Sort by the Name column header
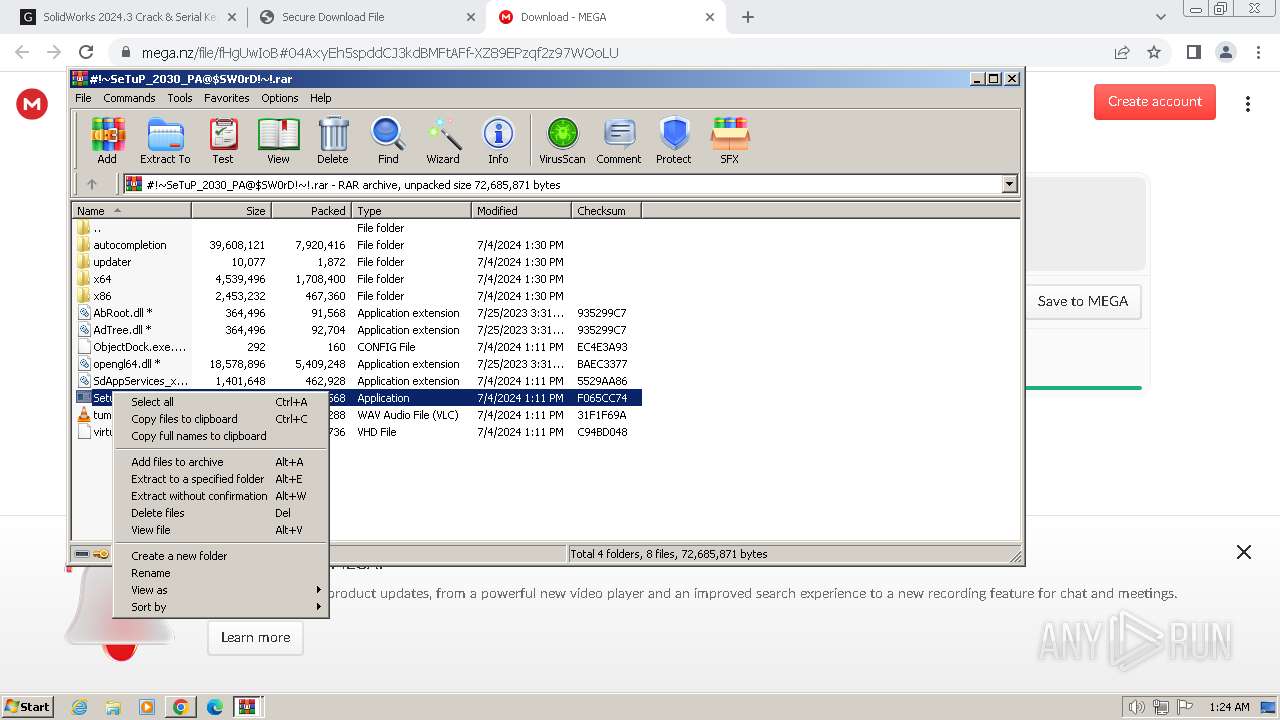This screenshot has height=720, width=1280. tap(131, 211)
